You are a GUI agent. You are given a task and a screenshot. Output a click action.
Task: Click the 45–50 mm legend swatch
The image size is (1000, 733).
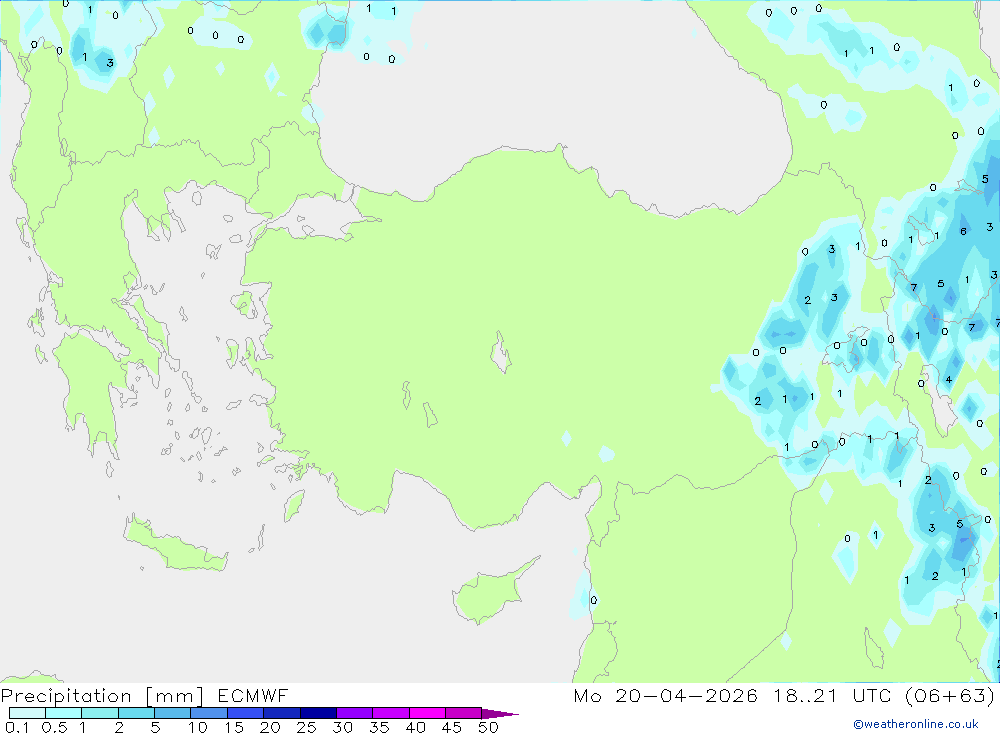pos(464,713)
